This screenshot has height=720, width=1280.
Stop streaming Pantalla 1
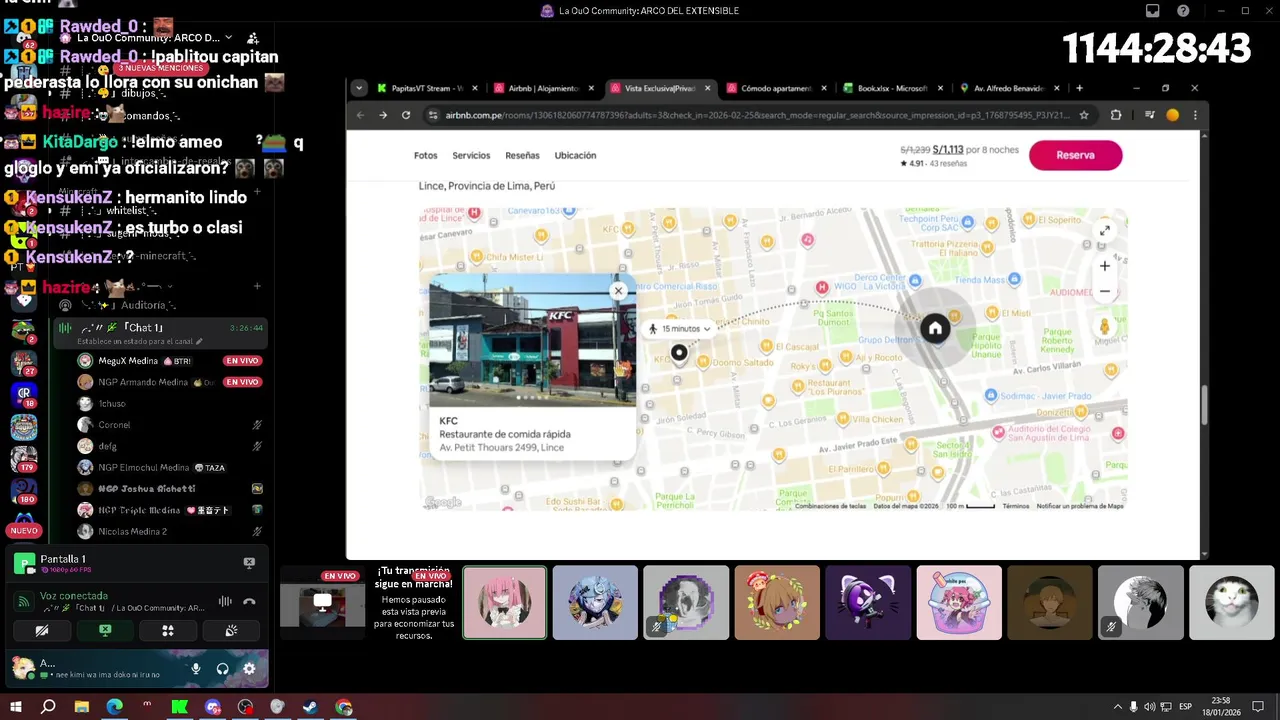tap(249, 563)
